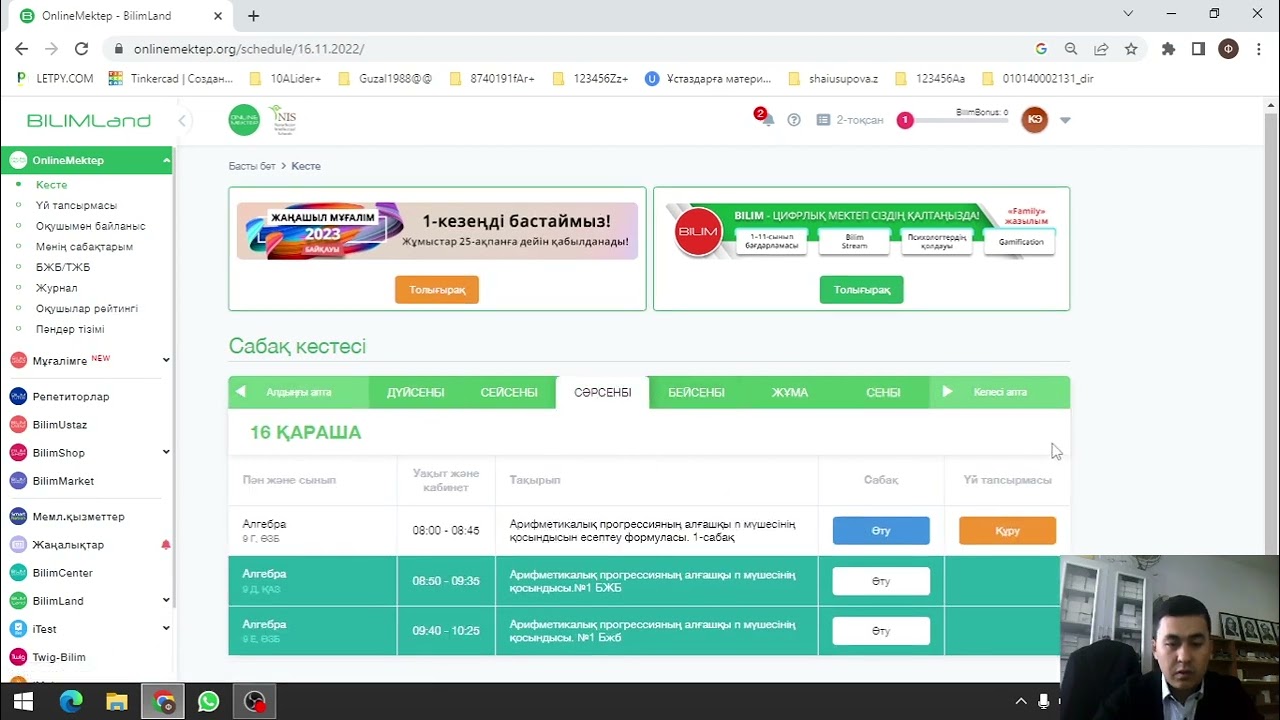Click the NIS logo in header
Image resolution: width=1280 pixels, height=720 pixels.
pos(283,120)
